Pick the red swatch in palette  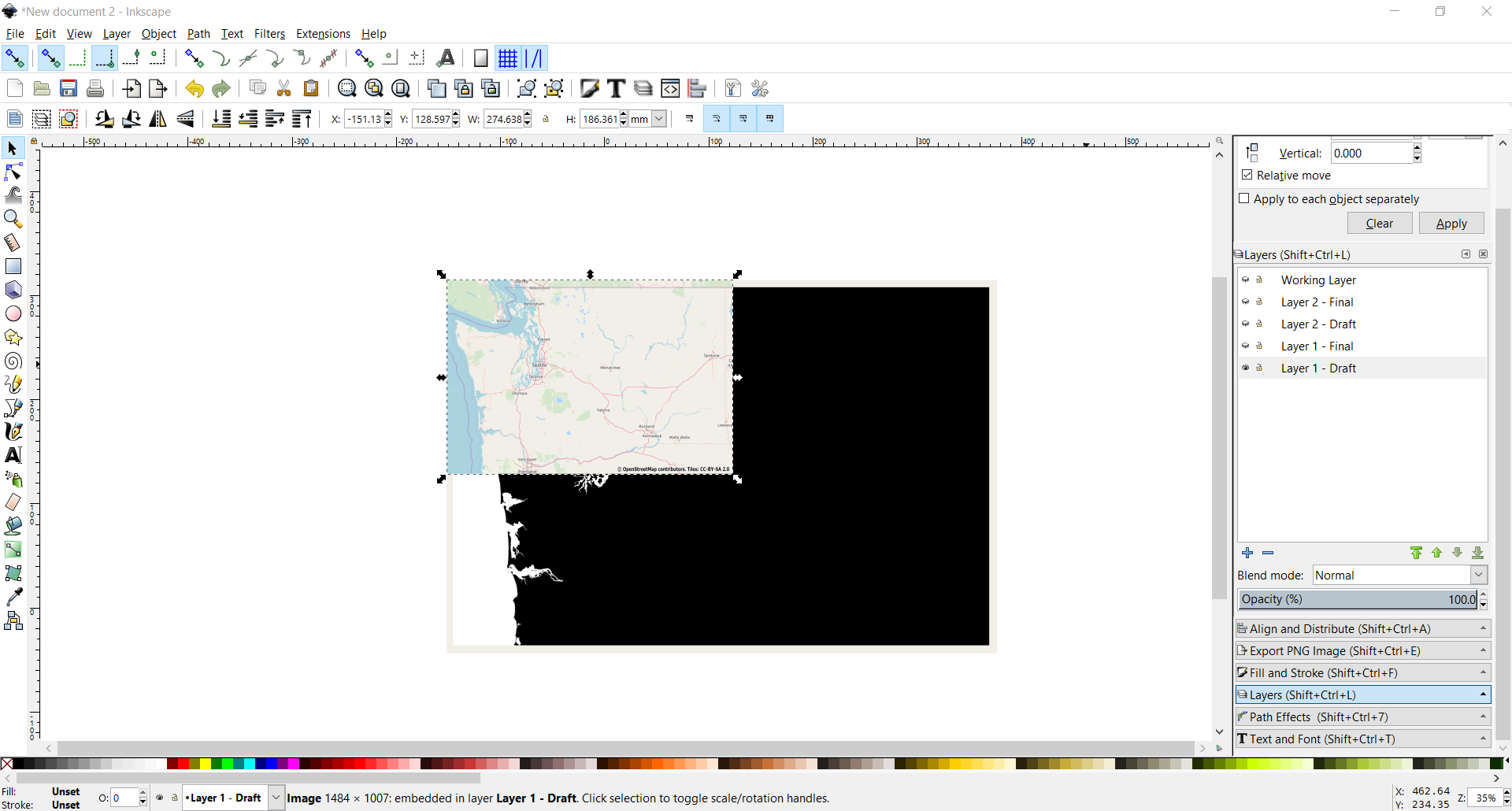183,764
